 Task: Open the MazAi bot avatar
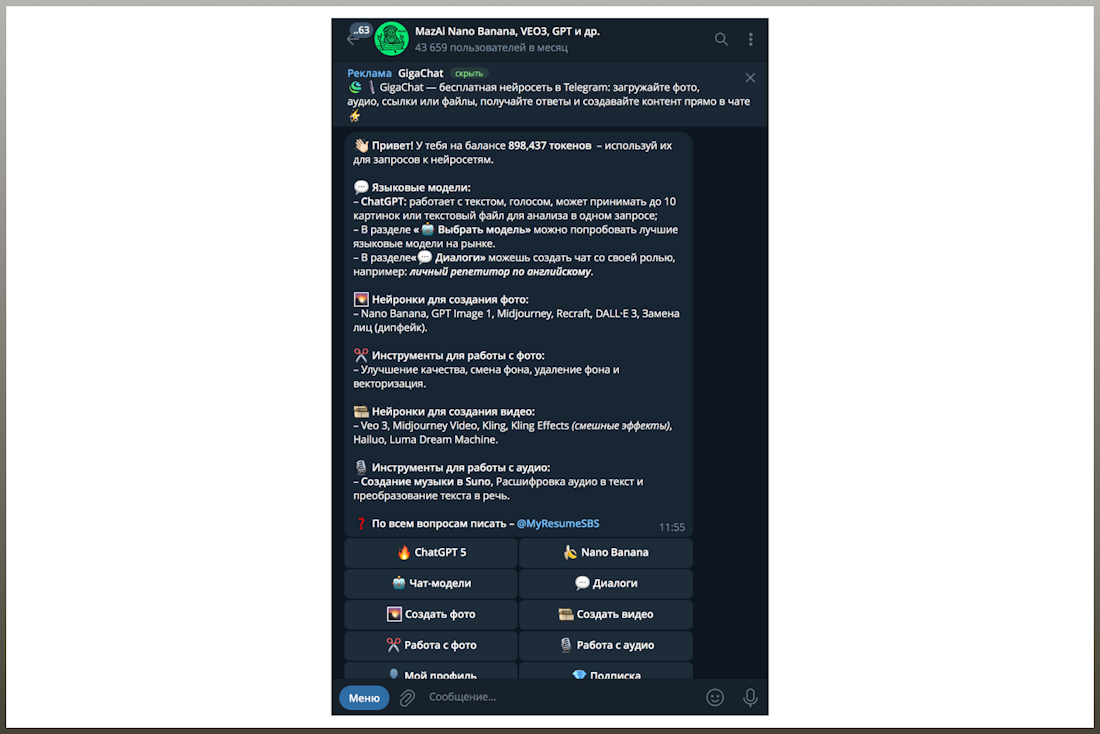[x=391, y=39]
